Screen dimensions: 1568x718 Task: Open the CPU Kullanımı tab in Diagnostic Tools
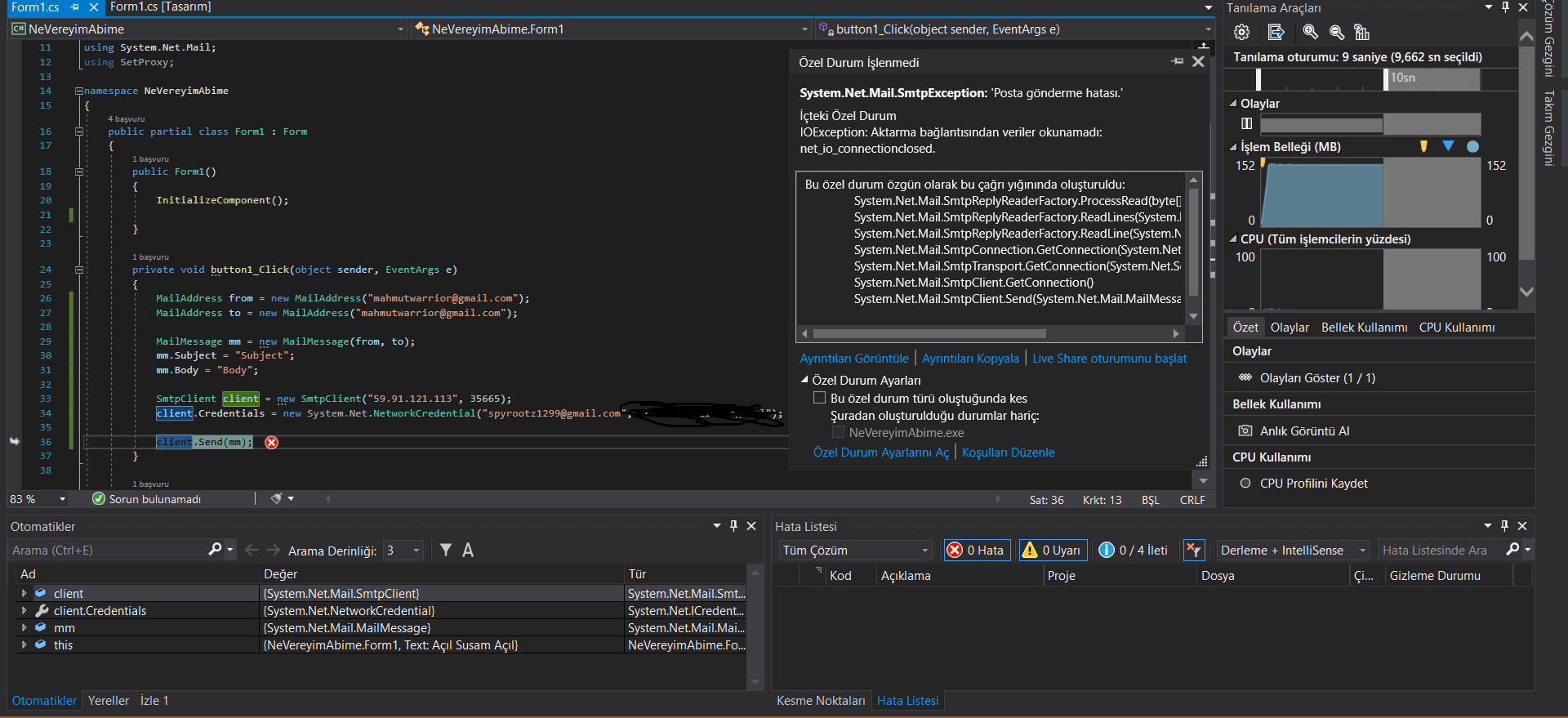[1457, 327]
